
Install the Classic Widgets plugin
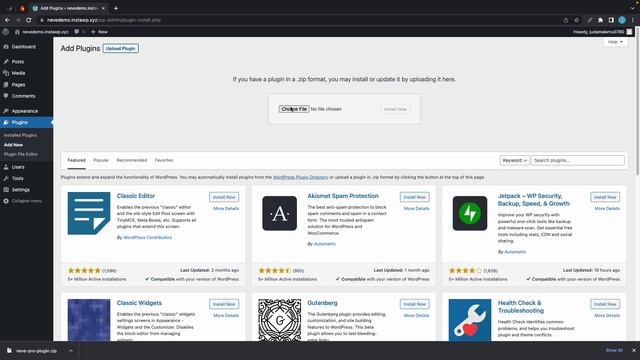(224, 304)
